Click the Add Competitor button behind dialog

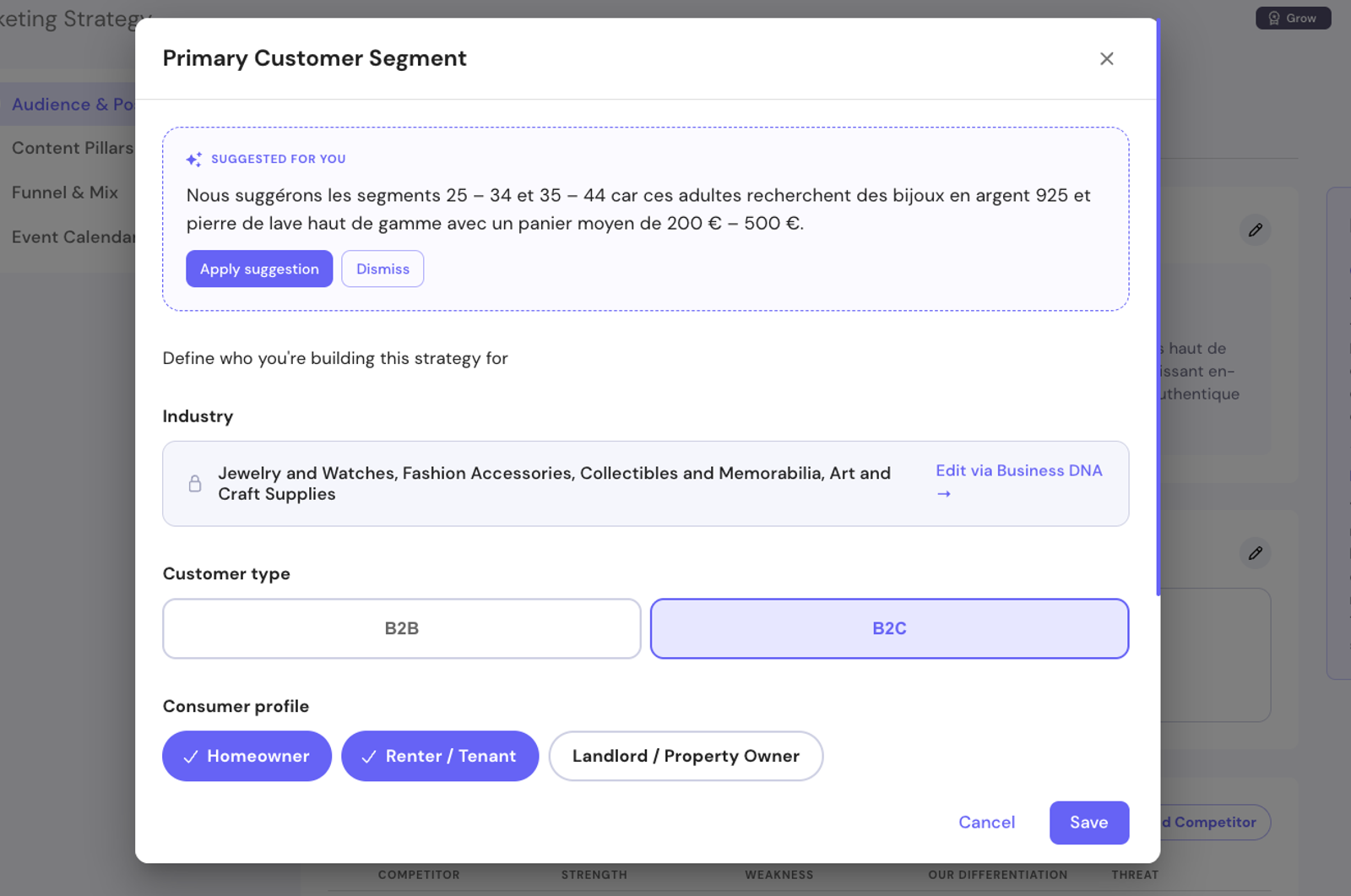pos(1215,822)
